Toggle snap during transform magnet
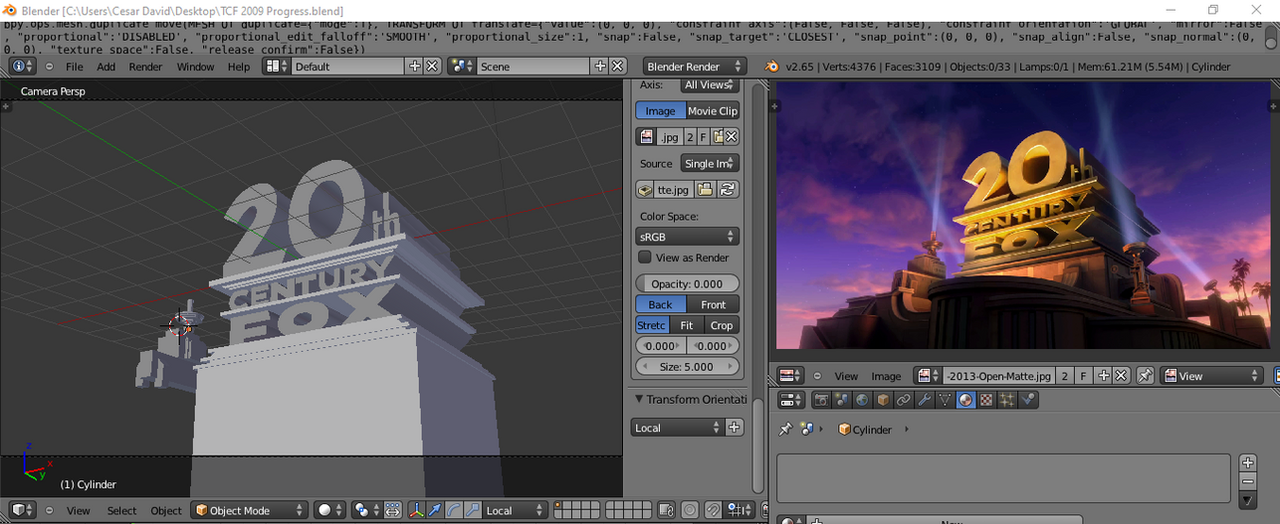This screenshot has height=524, width=1280. tap(714, 510)
